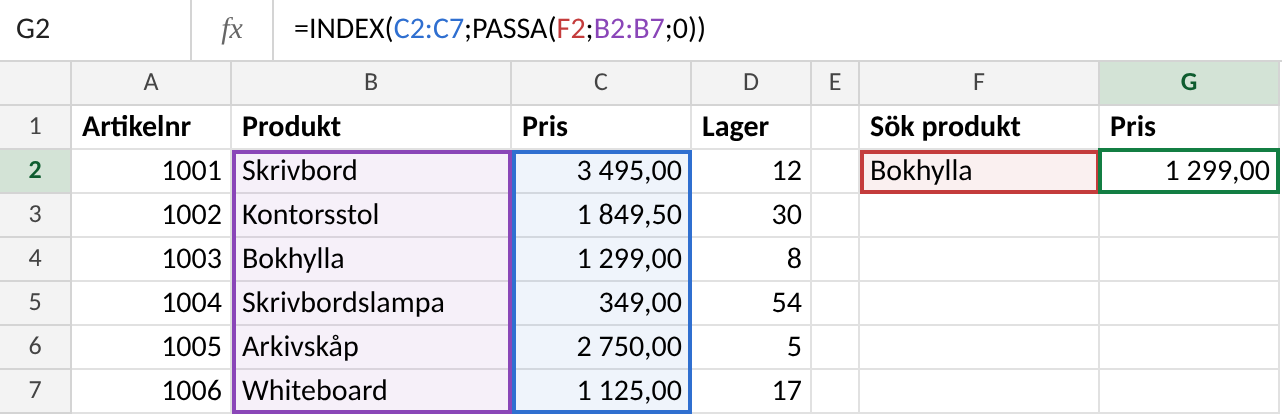Click the Bokhylla search cell F2
The image size is (1282, 414).
979,171
